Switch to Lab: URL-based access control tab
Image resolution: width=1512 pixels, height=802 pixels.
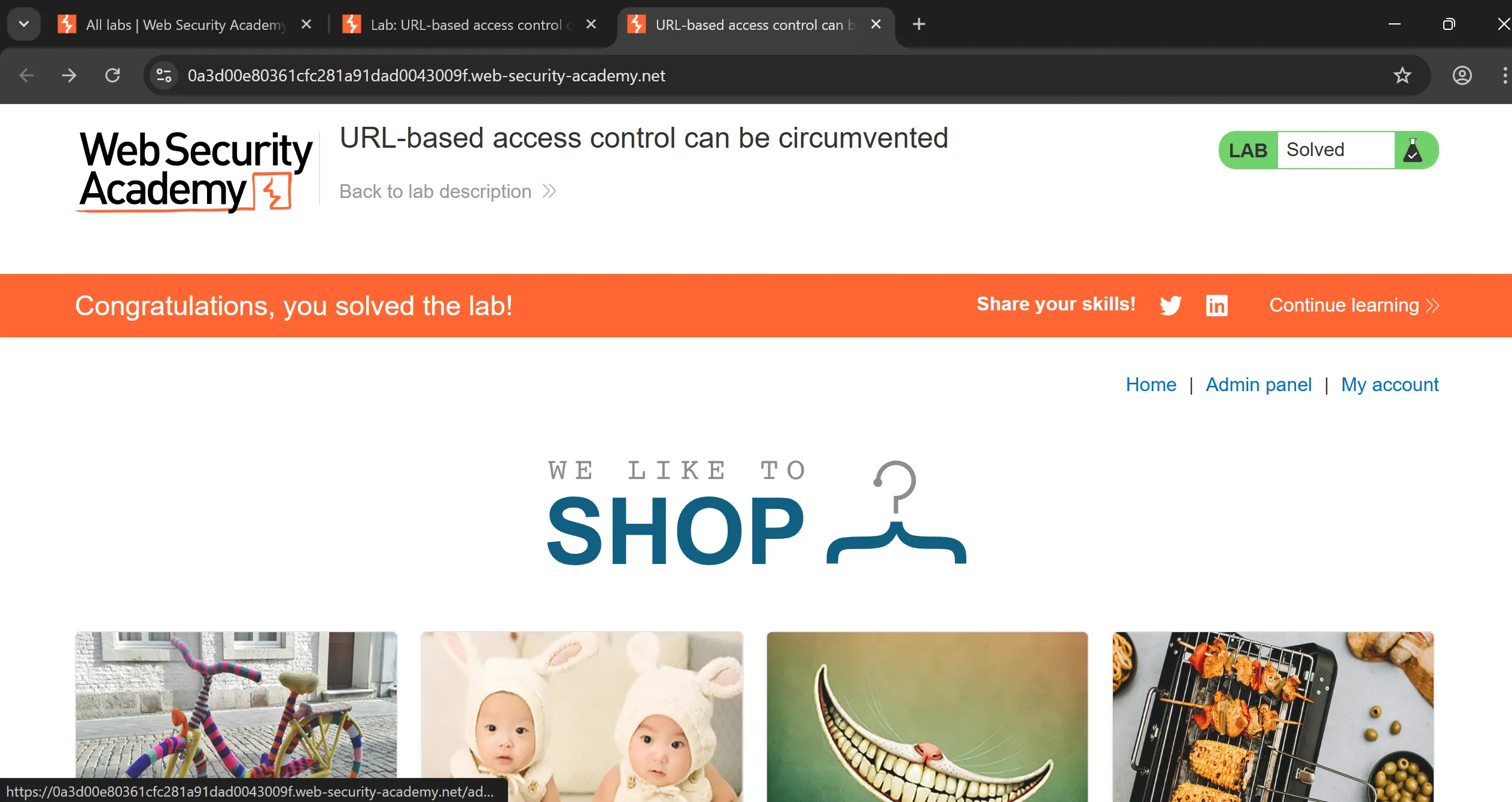(470, 25)
